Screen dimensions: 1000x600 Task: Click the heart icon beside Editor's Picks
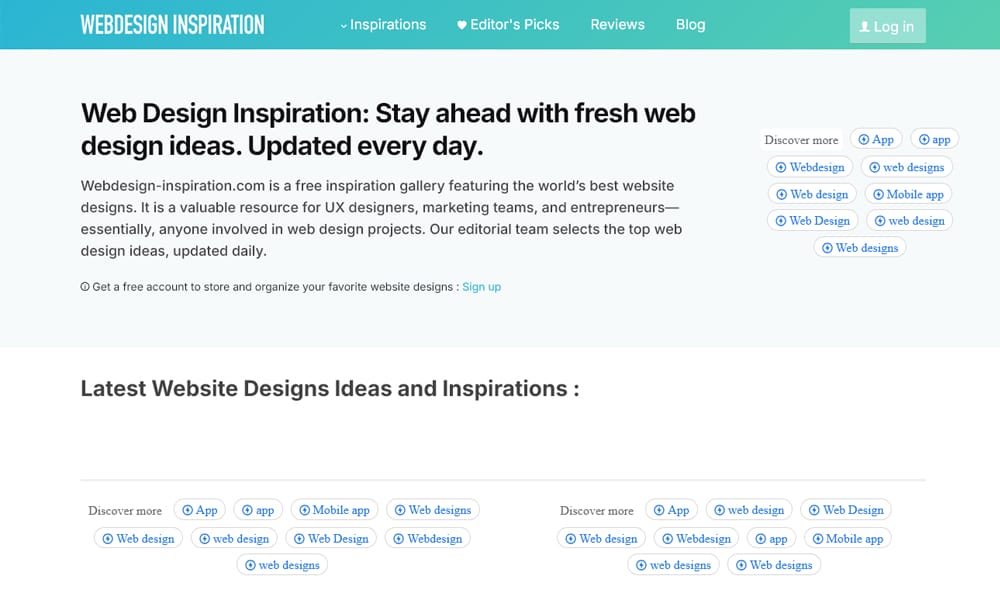tap(461, 24)
